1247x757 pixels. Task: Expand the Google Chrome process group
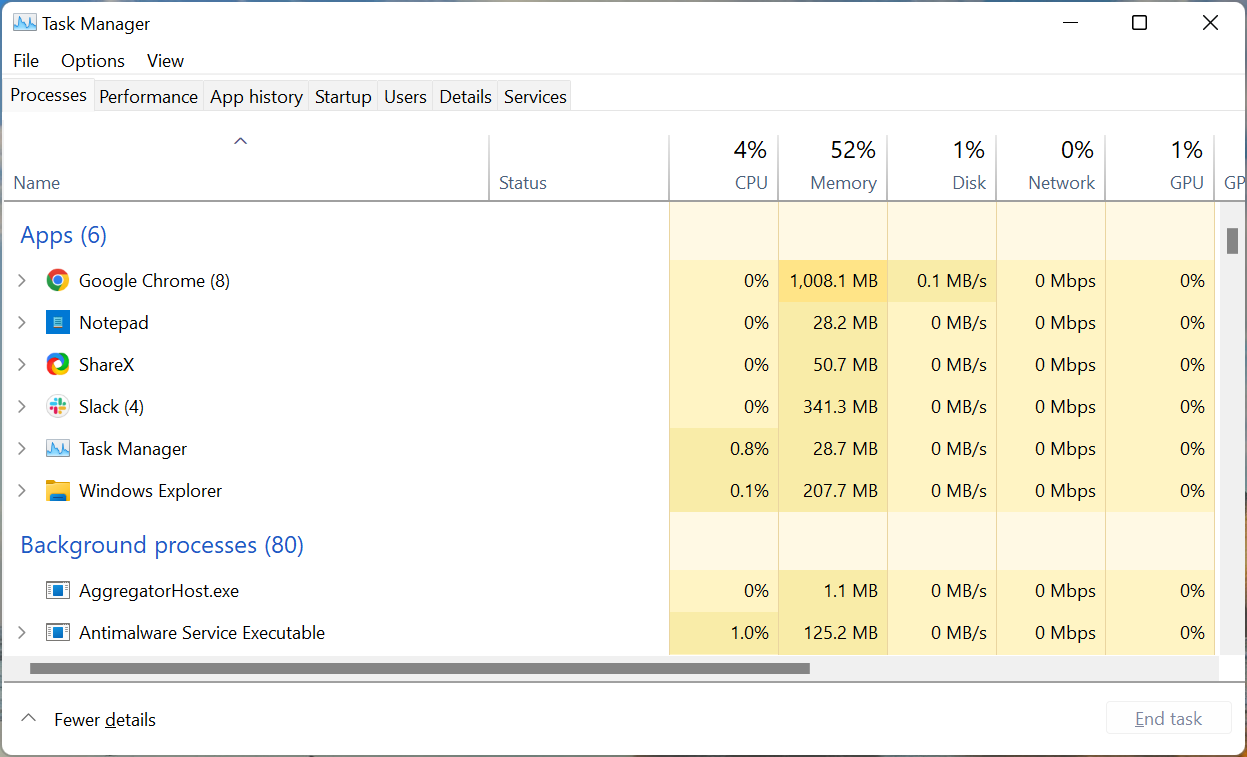click(x=22, y=280)
